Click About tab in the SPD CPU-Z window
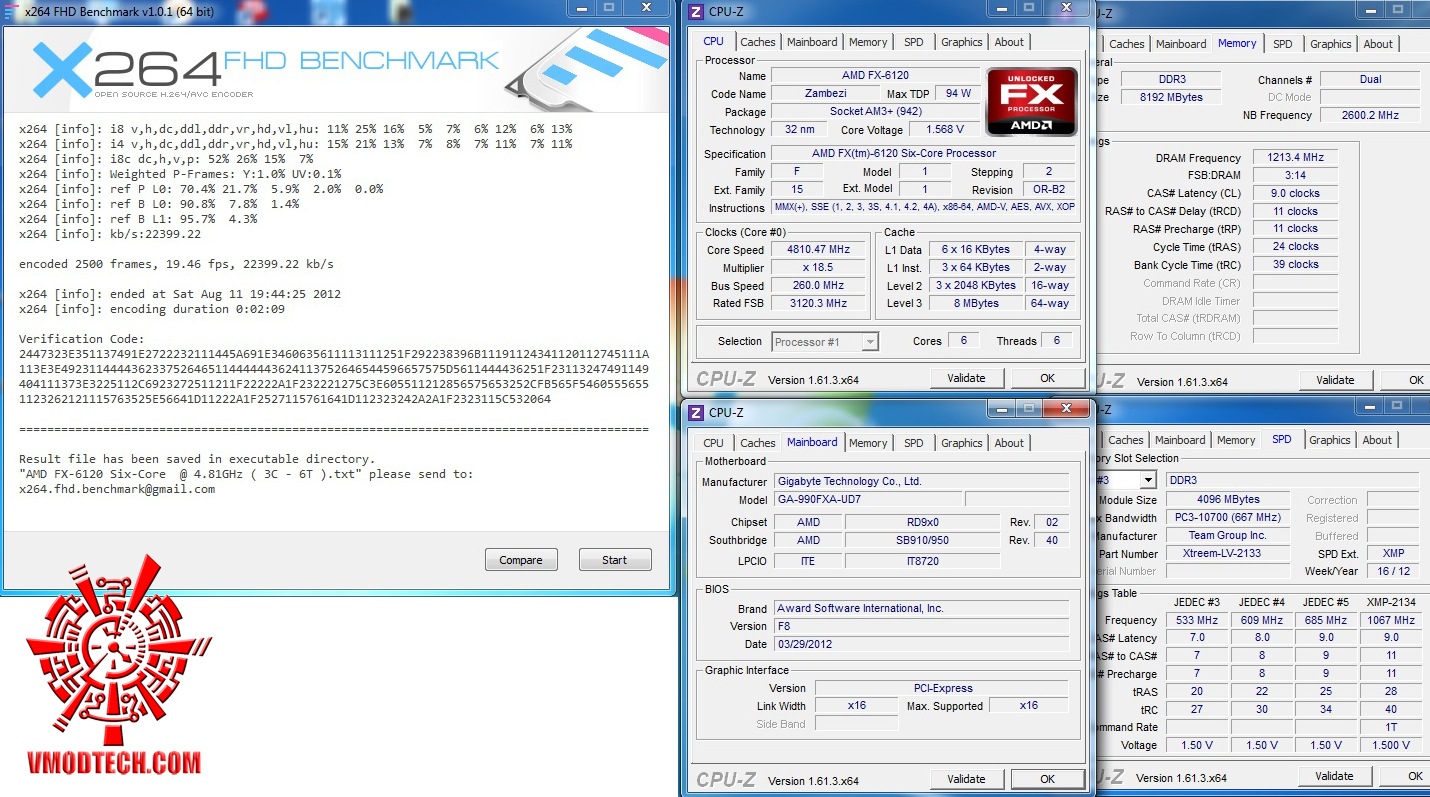Image resolution: width=1430 pixels, height=797 pixels. pyautogui.click(x=1377, y=440)
